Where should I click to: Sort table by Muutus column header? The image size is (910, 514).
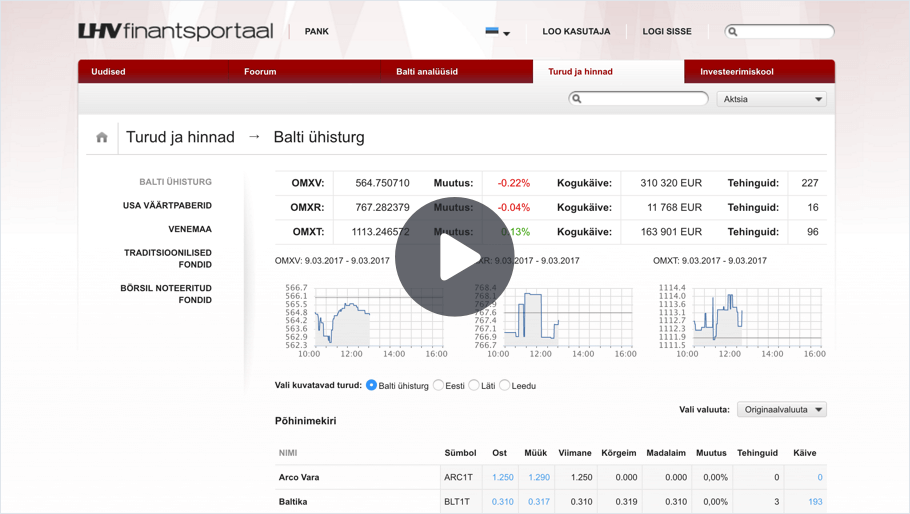(x=711, y=453)
